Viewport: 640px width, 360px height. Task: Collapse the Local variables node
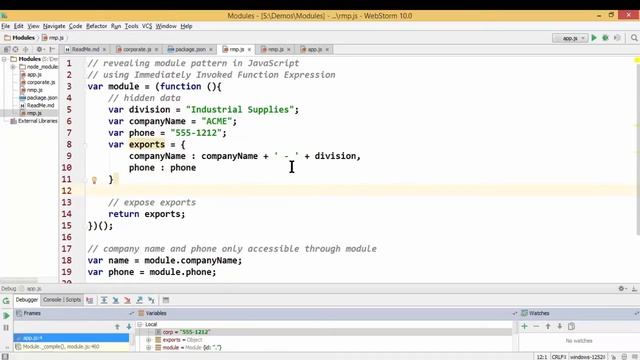pyautogui.click(x=140, y=324)
